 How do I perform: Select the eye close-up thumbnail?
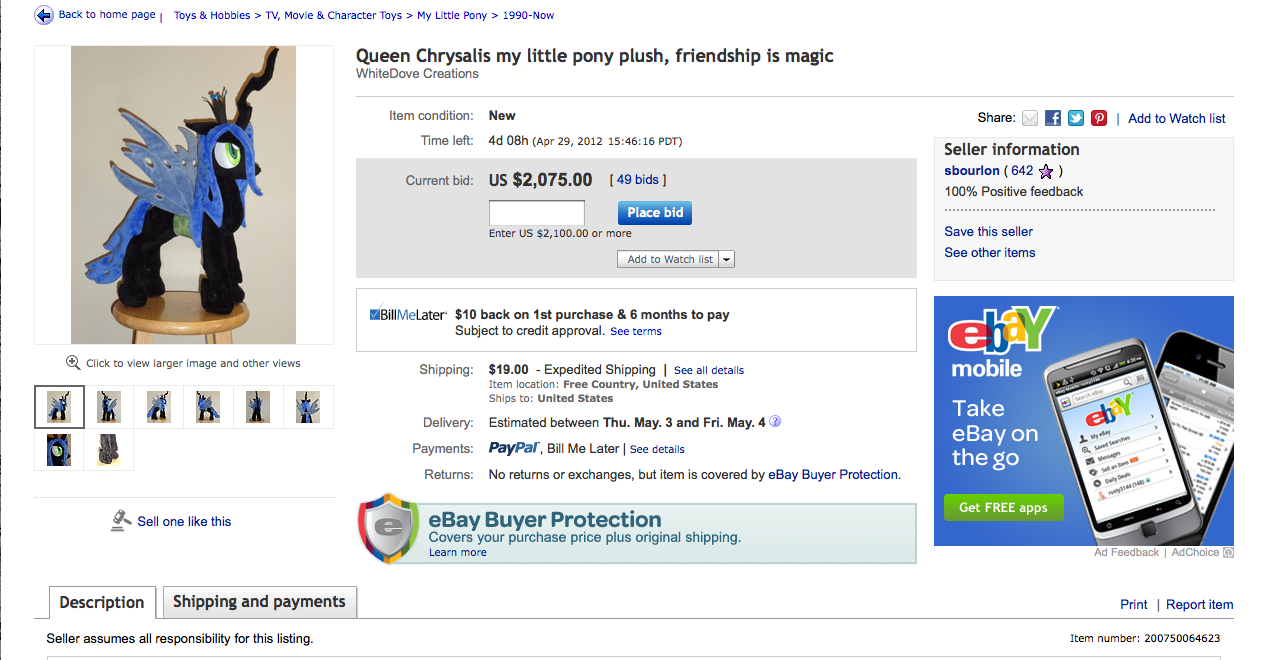[x=59, y=450]
